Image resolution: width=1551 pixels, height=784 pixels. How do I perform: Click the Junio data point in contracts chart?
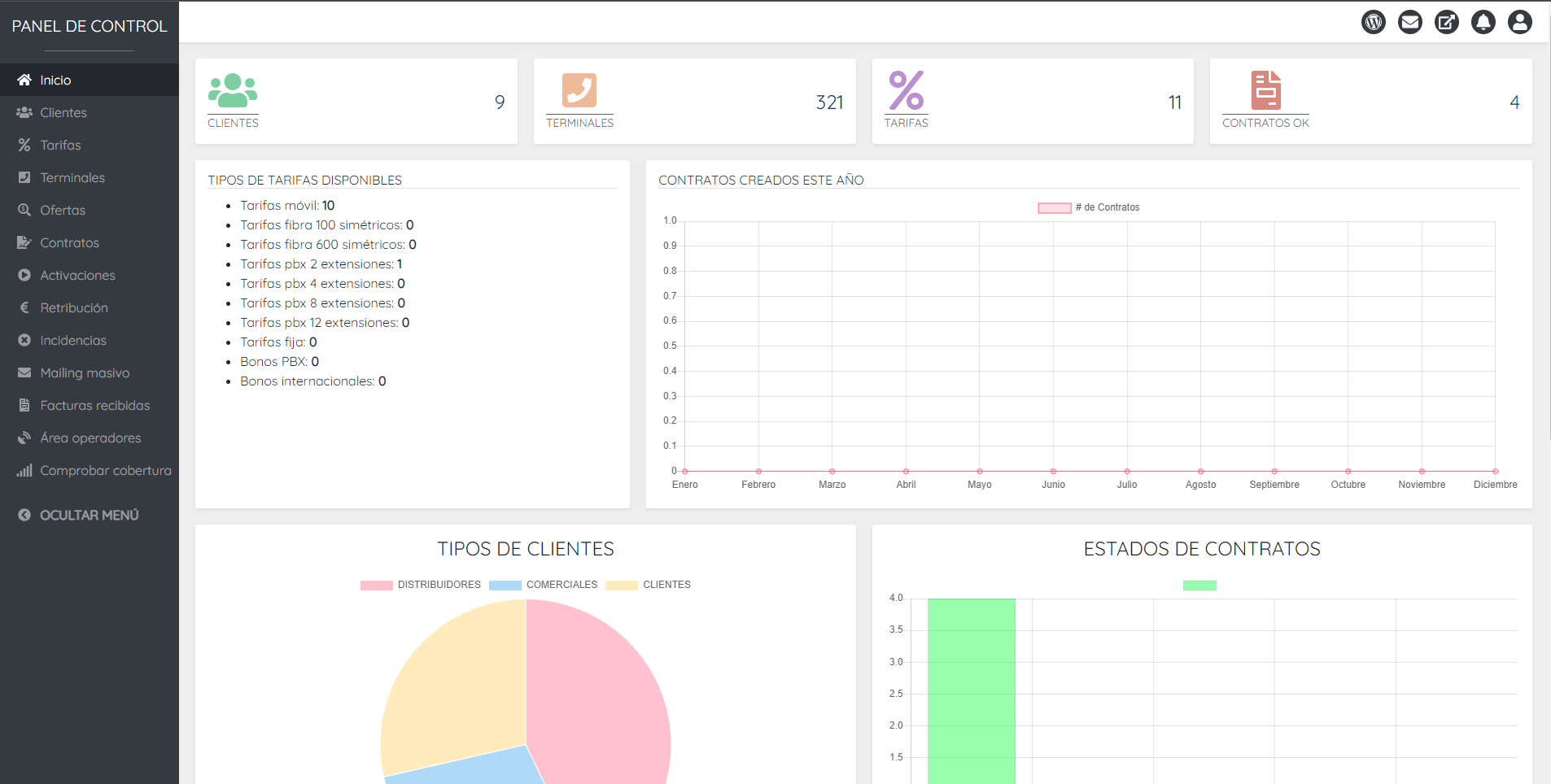tap(1053, 472)
